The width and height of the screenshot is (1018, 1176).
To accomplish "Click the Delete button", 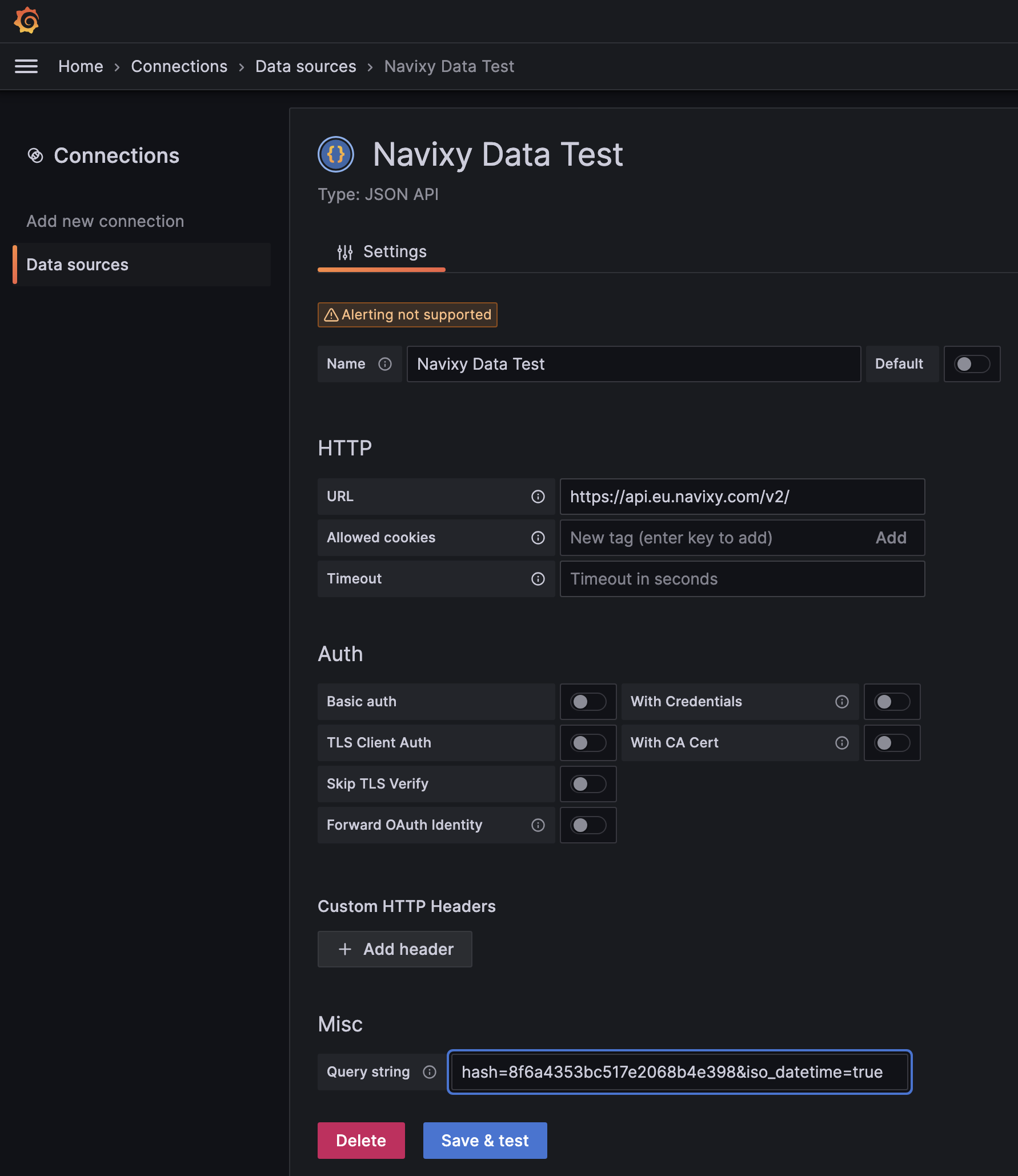I will (x=361, y=1141).
